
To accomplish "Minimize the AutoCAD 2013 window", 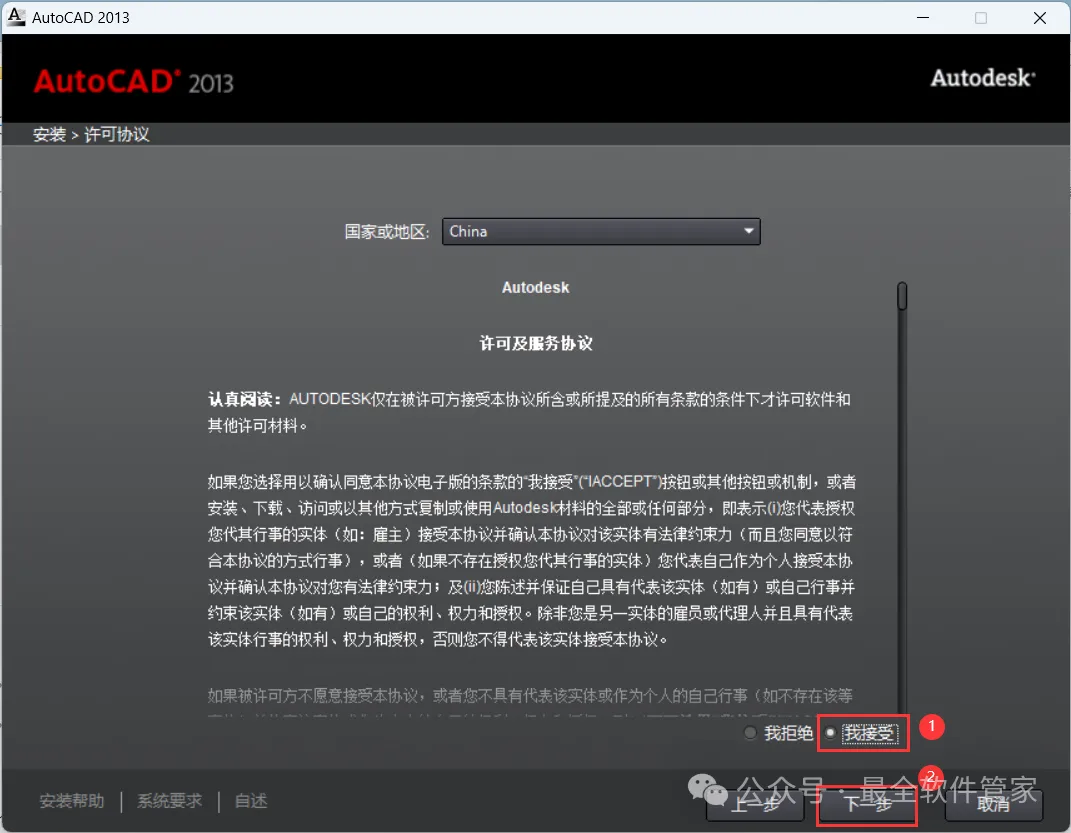I will coord(923,18).
